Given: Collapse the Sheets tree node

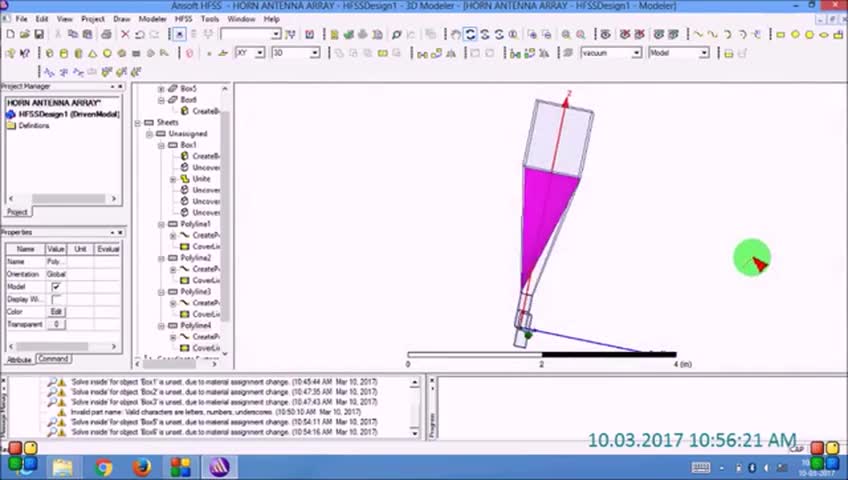Looking at the screenshot, I should [x=138, y=123].
